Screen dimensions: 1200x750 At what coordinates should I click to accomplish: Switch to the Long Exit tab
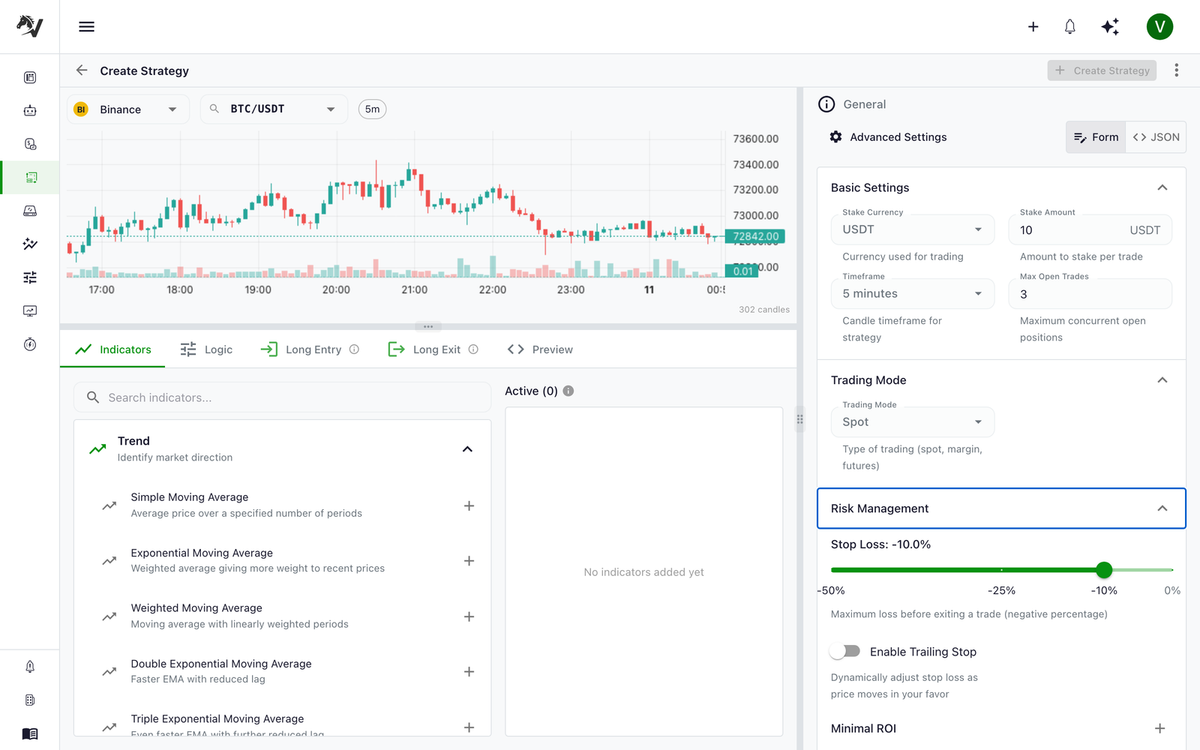(432, 349)
